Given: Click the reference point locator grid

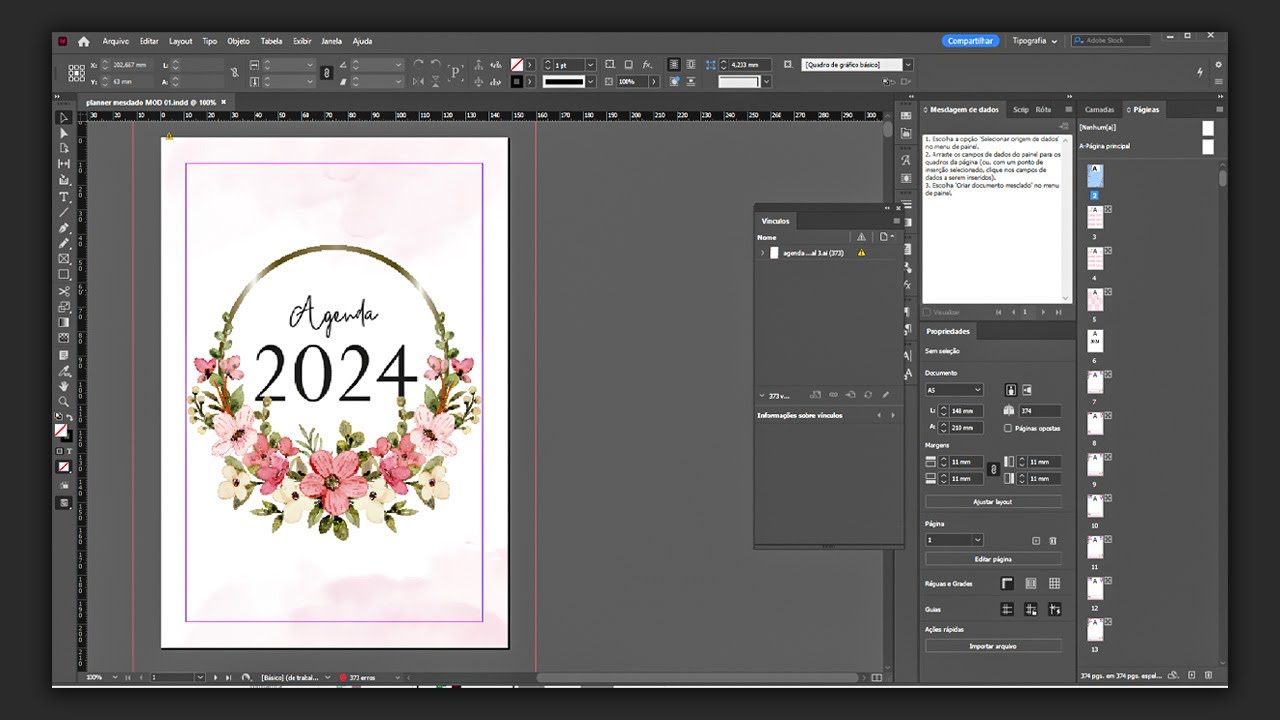Looking at the screenshot, I should point(77,72).
